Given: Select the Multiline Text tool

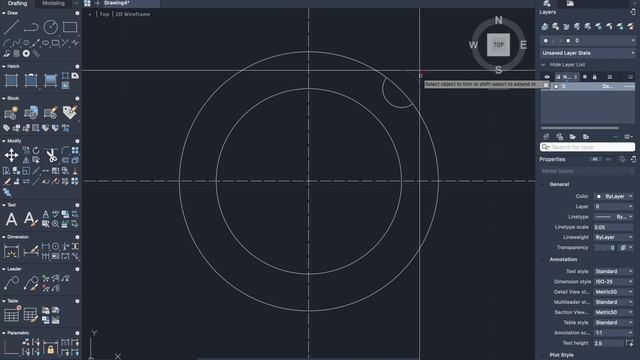Looking at the screenshot, I should tap(11, 219).
